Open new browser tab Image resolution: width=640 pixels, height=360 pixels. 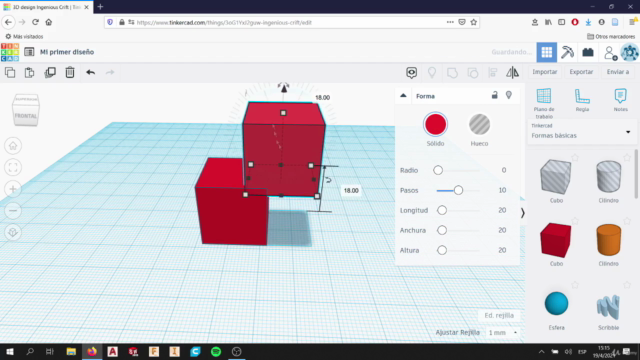pyautogui.click(x=100, y=7)
